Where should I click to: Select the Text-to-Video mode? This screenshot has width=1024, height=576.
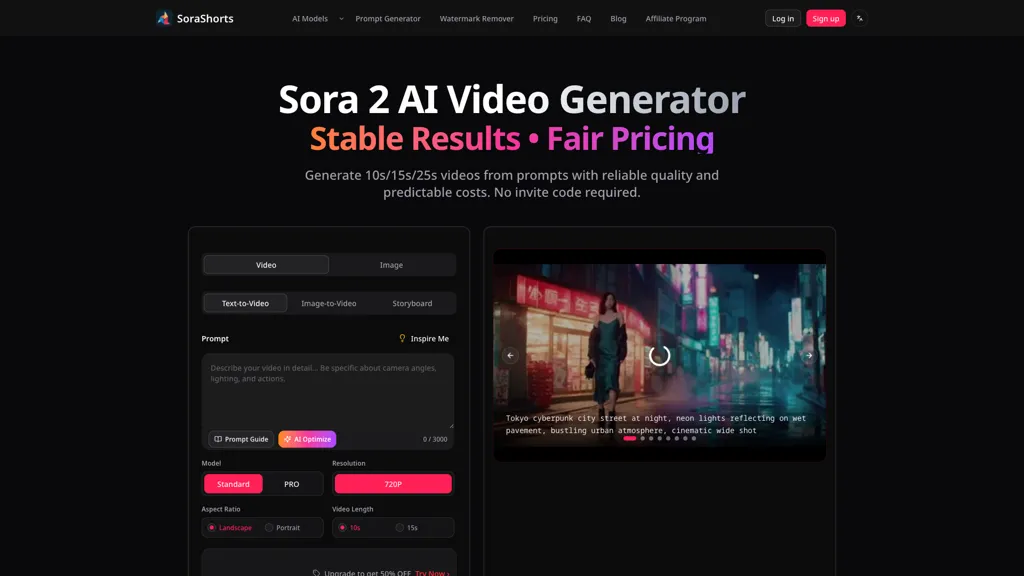tap(245, 303)
